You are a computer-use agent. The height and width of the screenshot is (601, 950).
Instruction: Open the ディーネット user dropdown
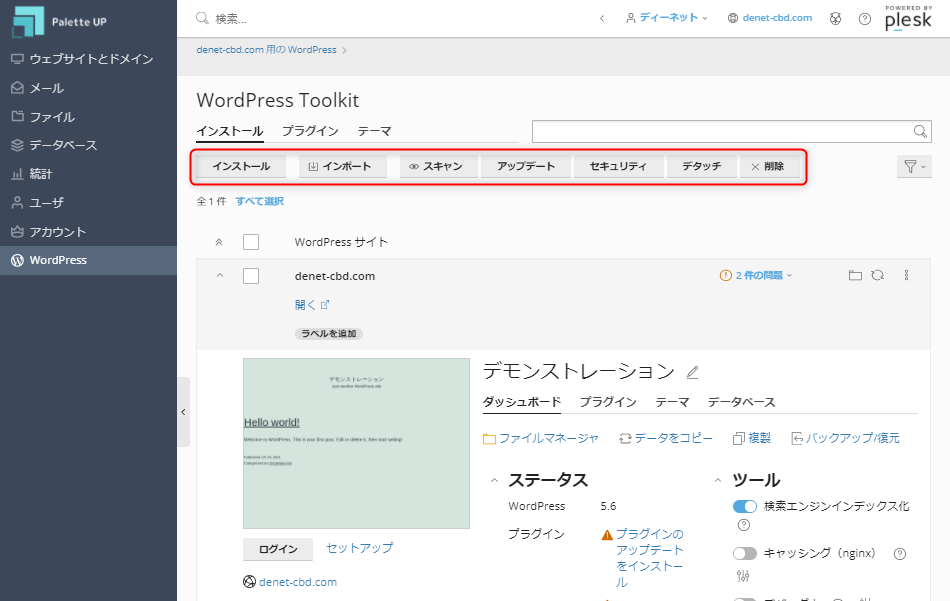[666, 18]
